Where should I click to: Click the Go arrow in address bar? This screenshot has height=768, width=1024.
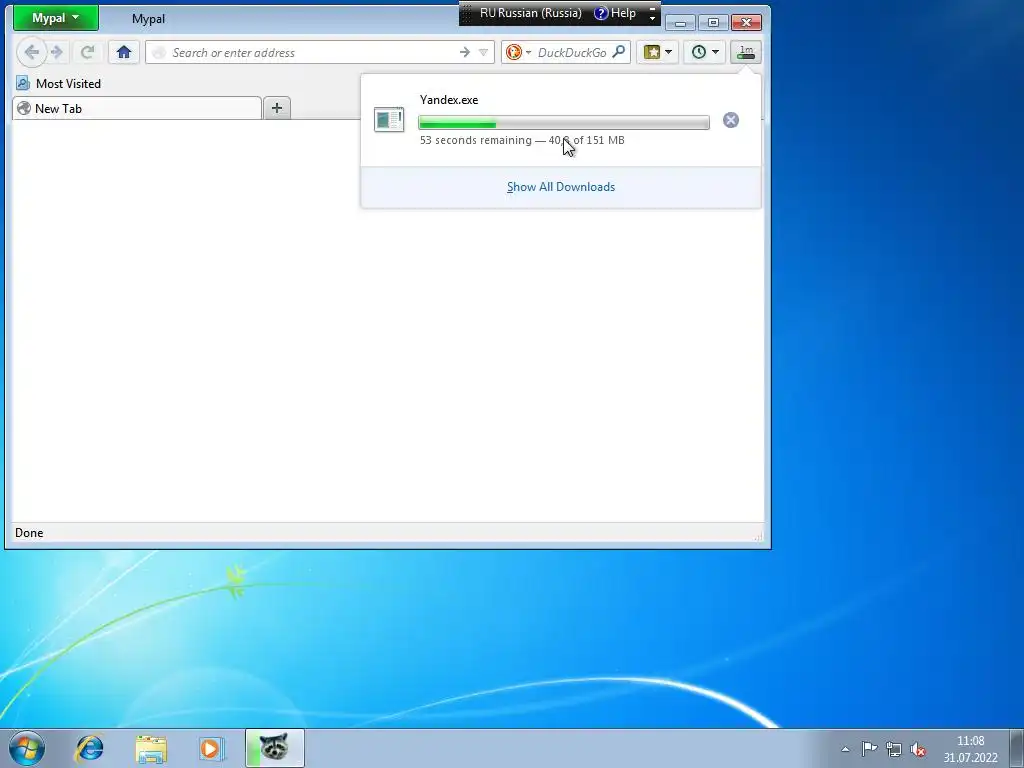point(464,52)
